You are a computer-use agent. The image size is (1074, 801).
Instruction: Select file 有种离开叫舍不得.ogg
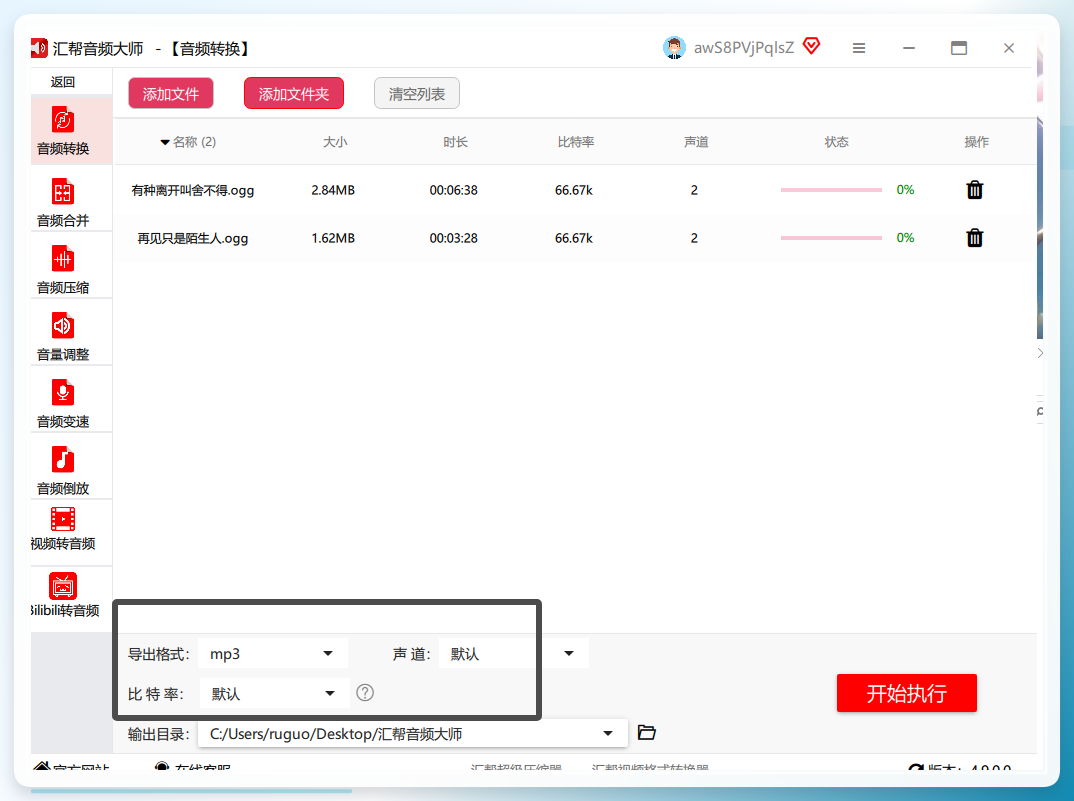pos(192,190)
